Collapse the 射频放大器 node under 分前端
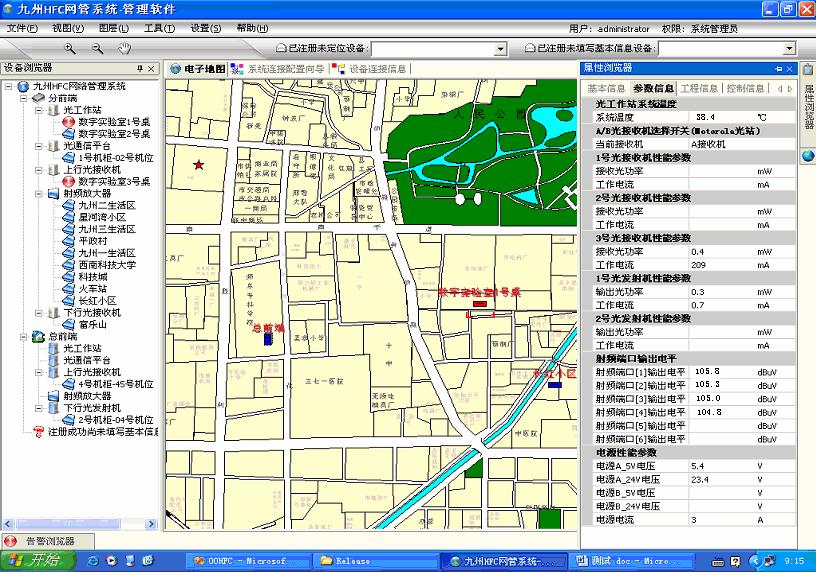 point(38,193)
